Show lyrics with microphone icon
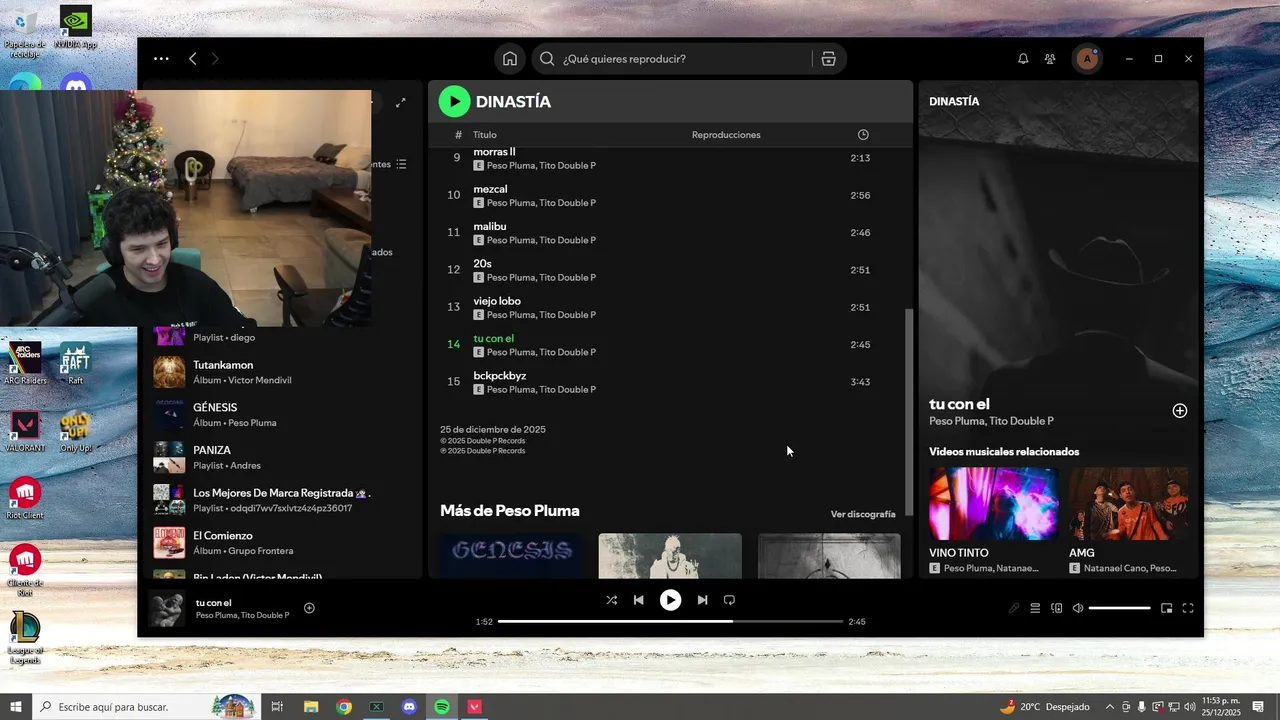1280x720 pixels. click(1013, 608)
